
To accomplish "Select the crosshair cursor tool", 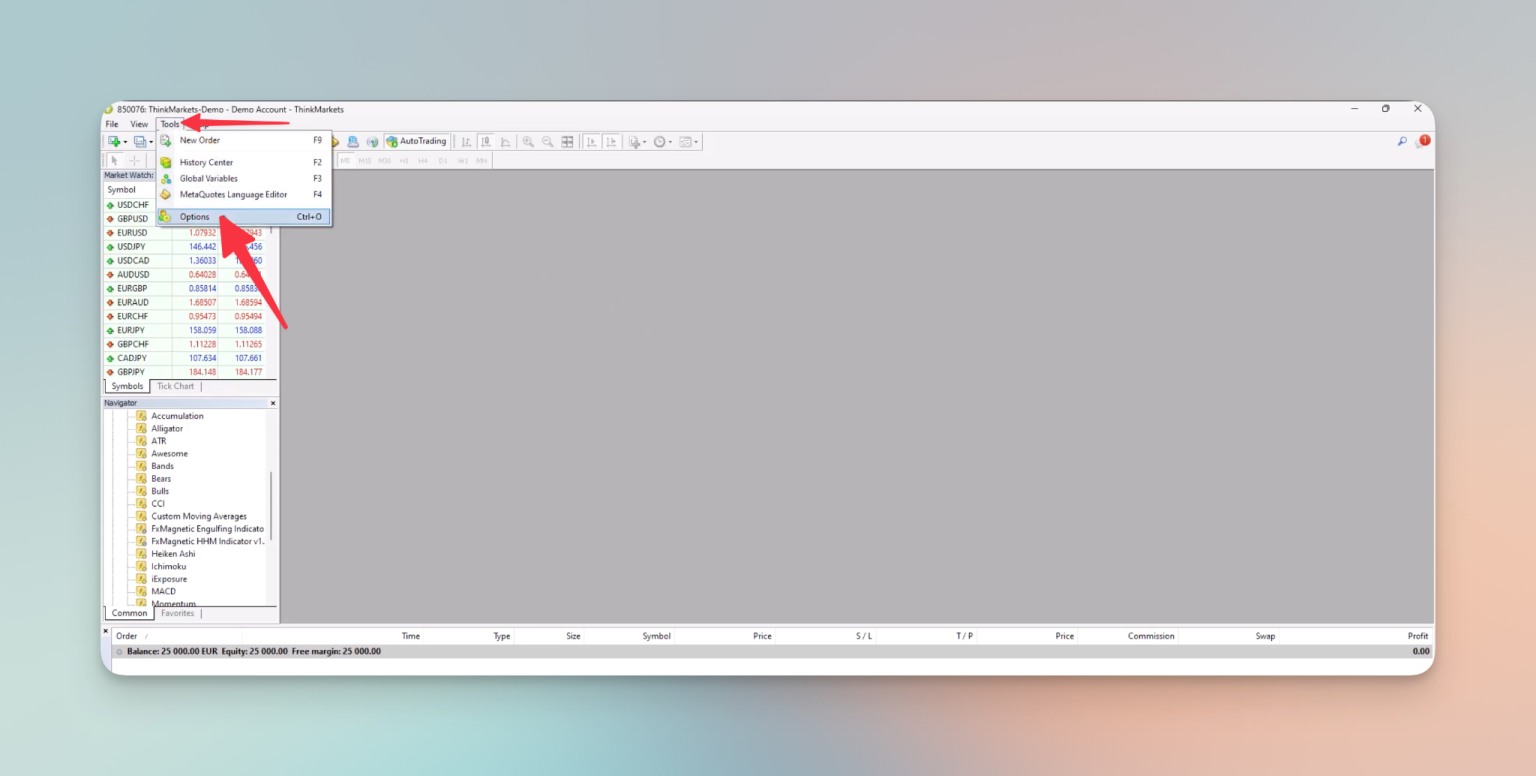I will (133, 160).
